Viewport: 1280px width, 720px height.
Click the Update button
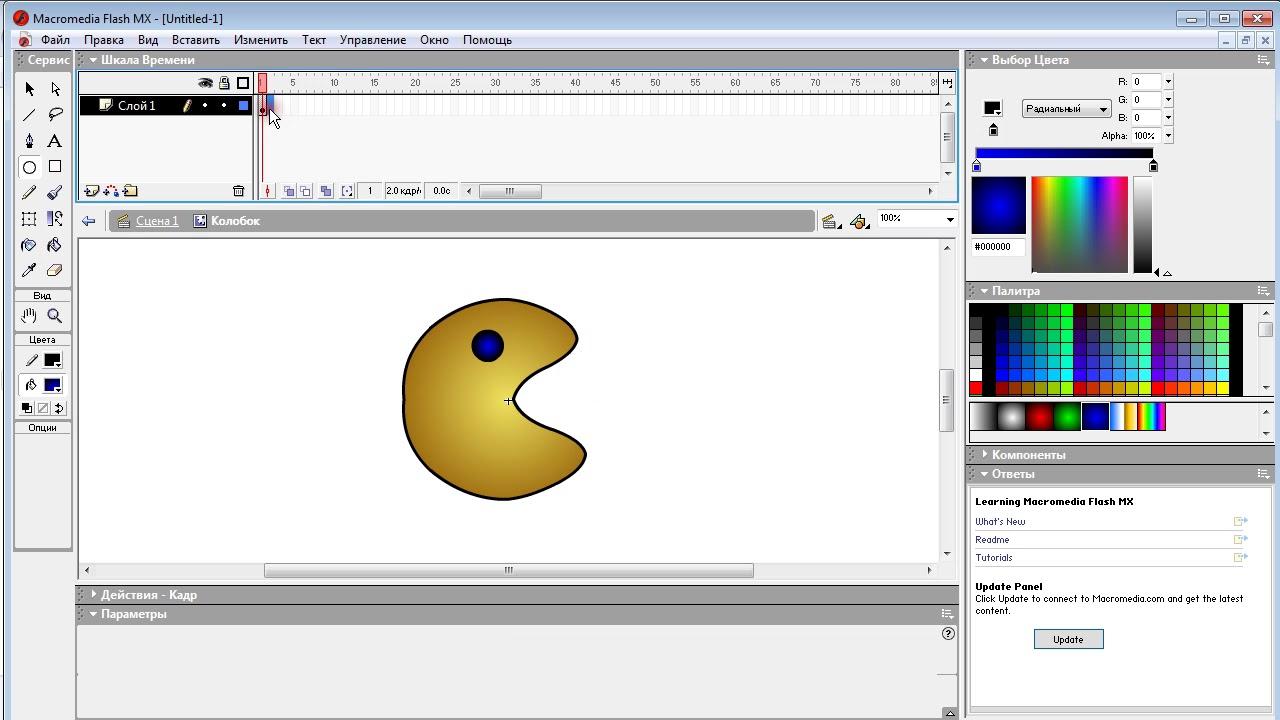1068,639
